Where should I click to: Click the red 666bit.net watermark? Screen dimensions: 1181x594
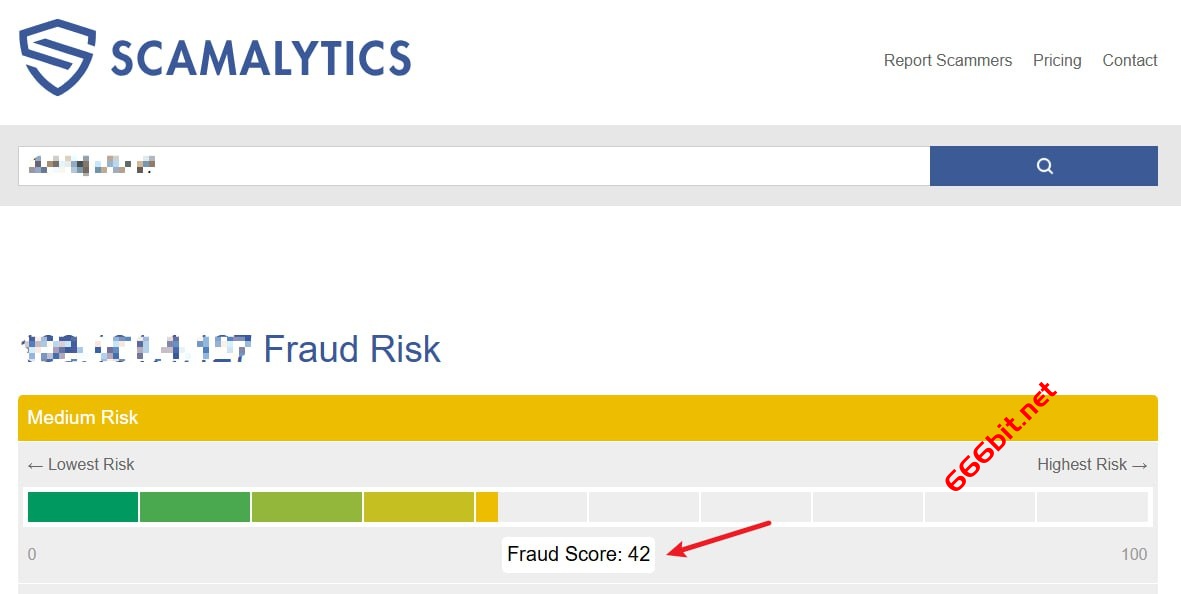pos(1000,436)
